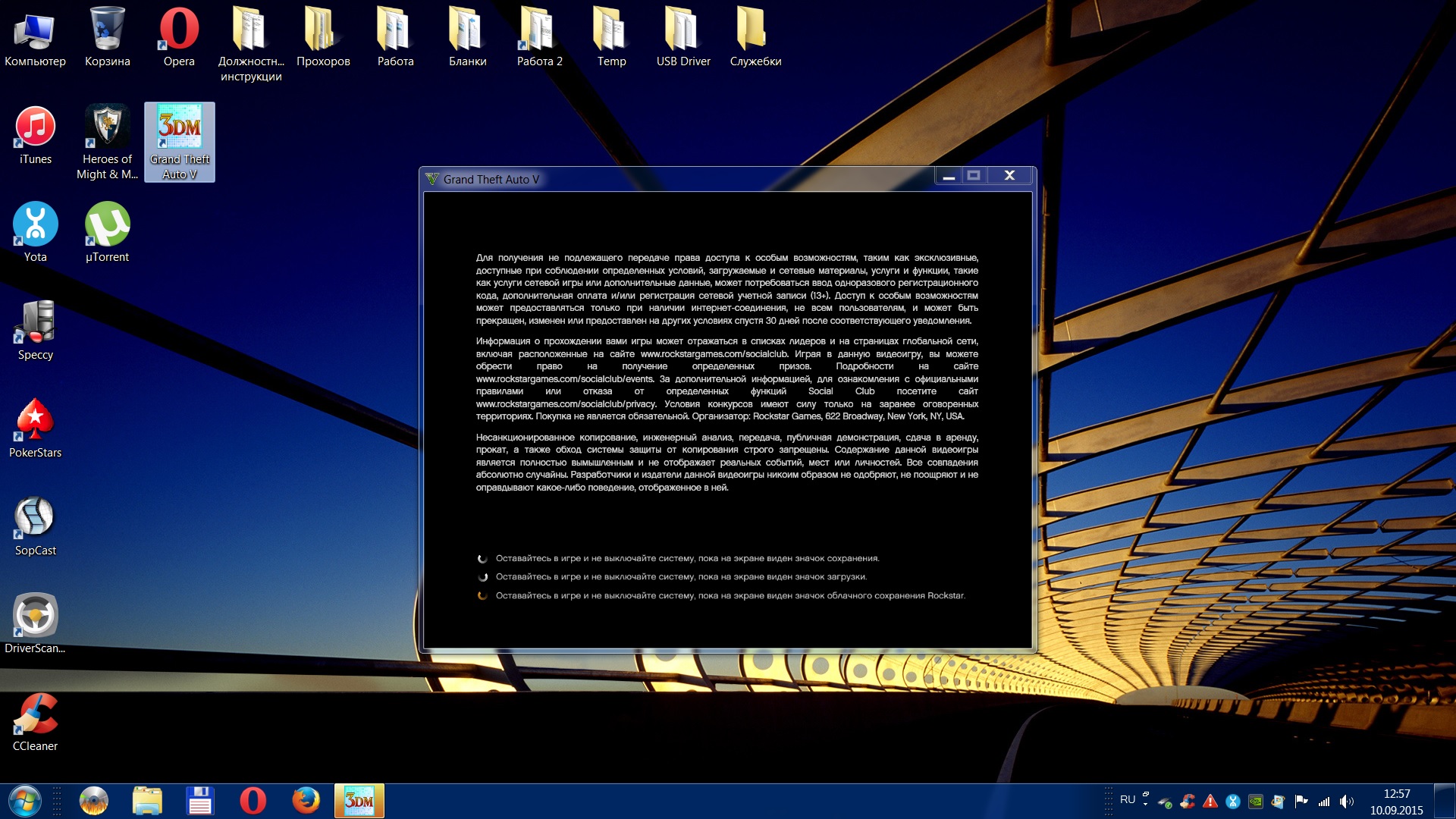Select RU language indicator in system tray
The image size is (1456, 819).
pos(1127,800)
